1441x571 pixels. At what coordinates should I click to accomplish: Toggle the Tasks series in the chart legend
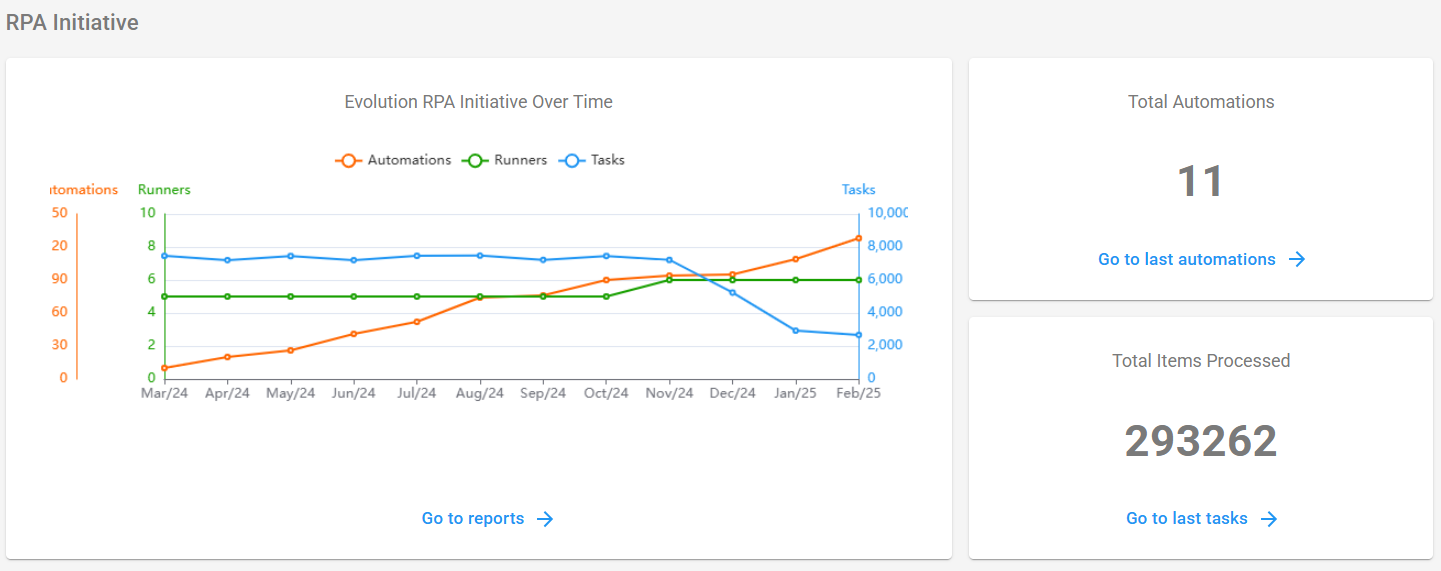tap(591, 160)
